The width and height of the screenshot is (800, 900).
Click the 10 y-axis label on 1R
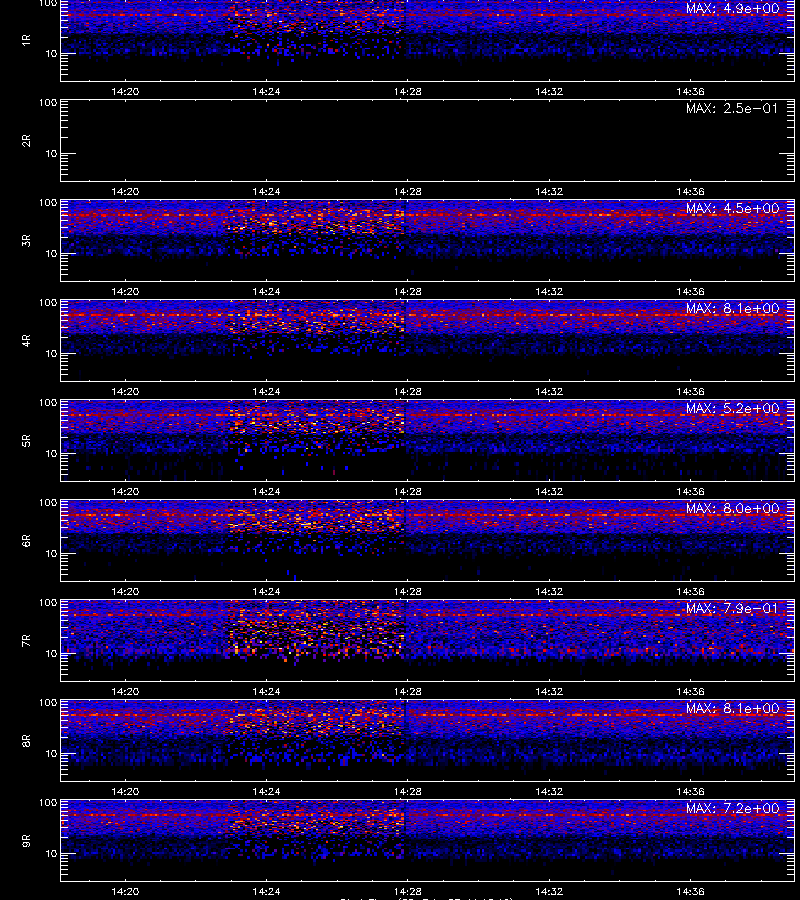pos(51,53)
